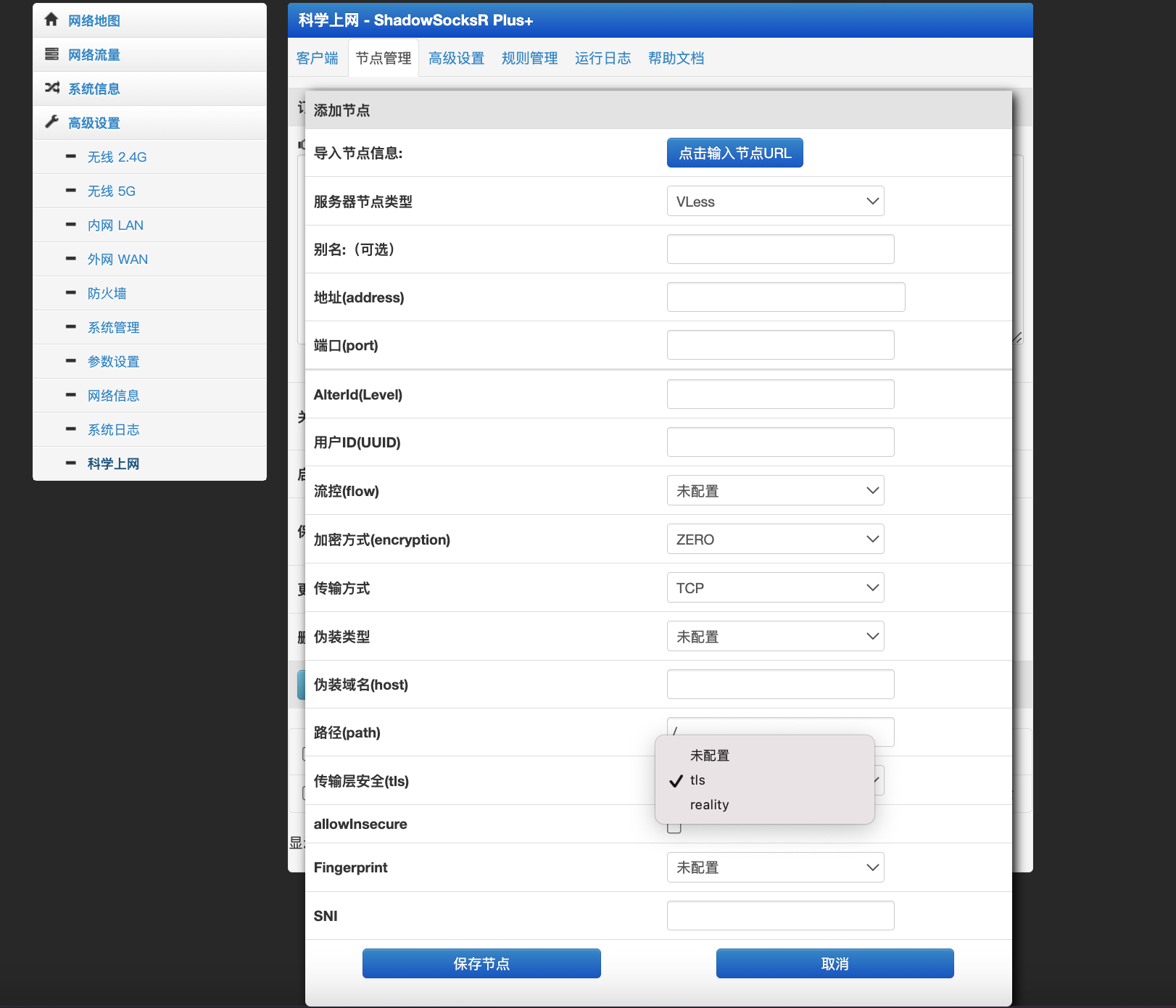Image resolution: width=1176 pixels, height=1008 pixels.
Task: Open the 服务器节点类型 dropdown showing VLess
Action: pos(776,201)
